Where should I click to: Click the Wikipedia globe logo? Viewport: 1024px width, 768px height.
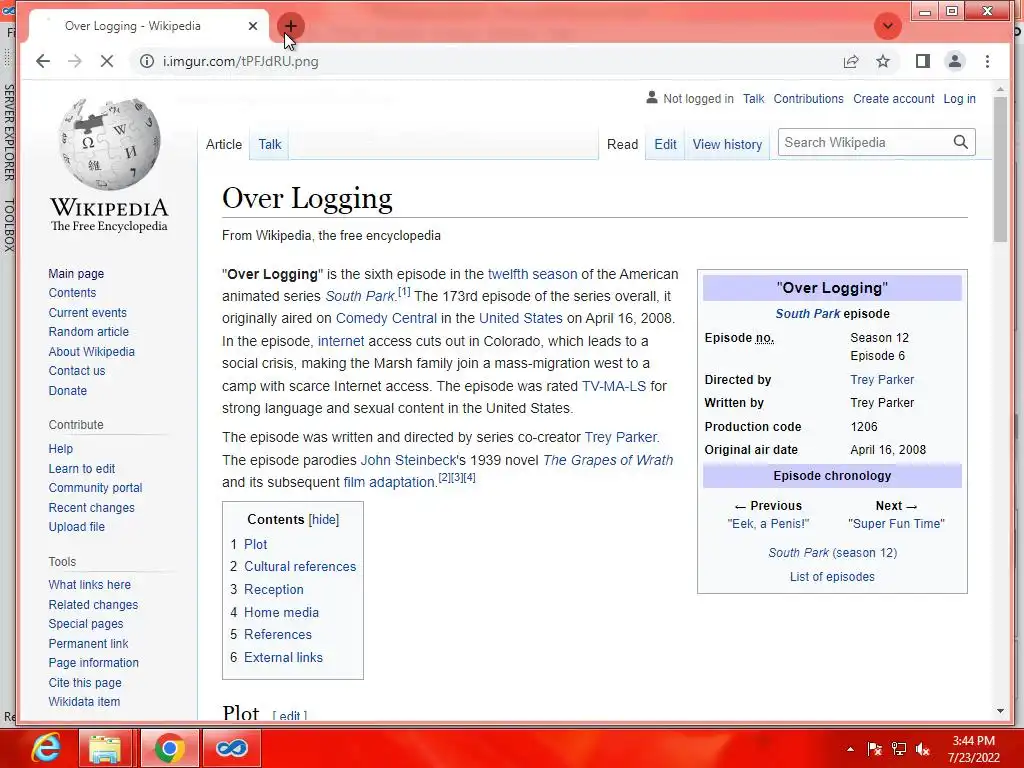coord(109,144)
